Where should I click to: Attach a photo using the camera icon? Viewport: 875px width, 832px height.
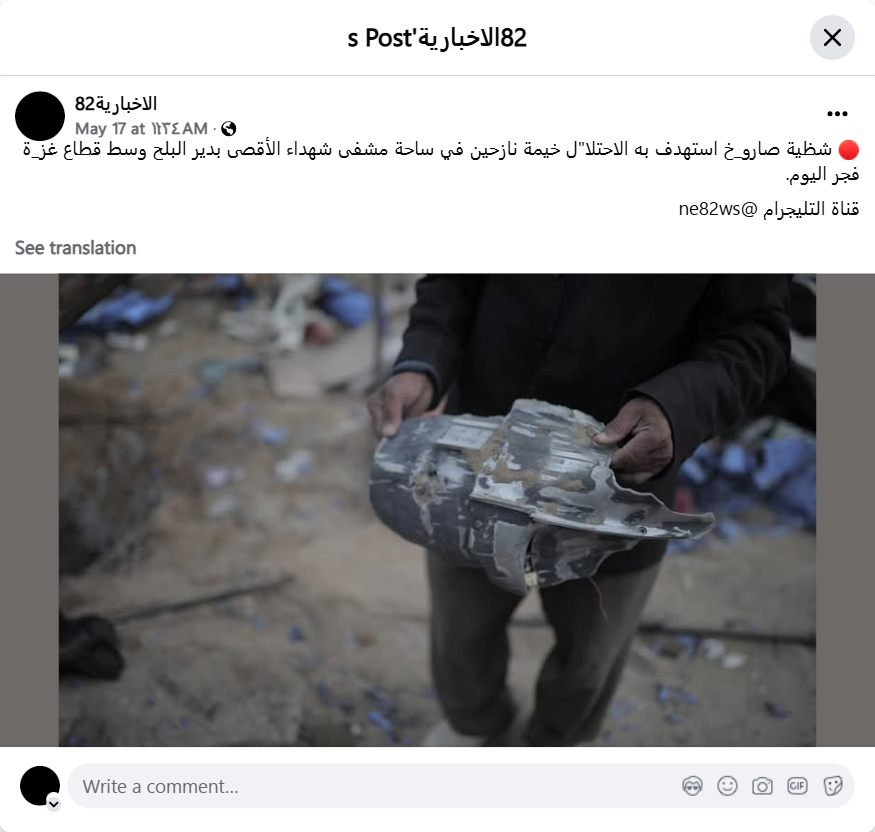(x=762, y=786)
